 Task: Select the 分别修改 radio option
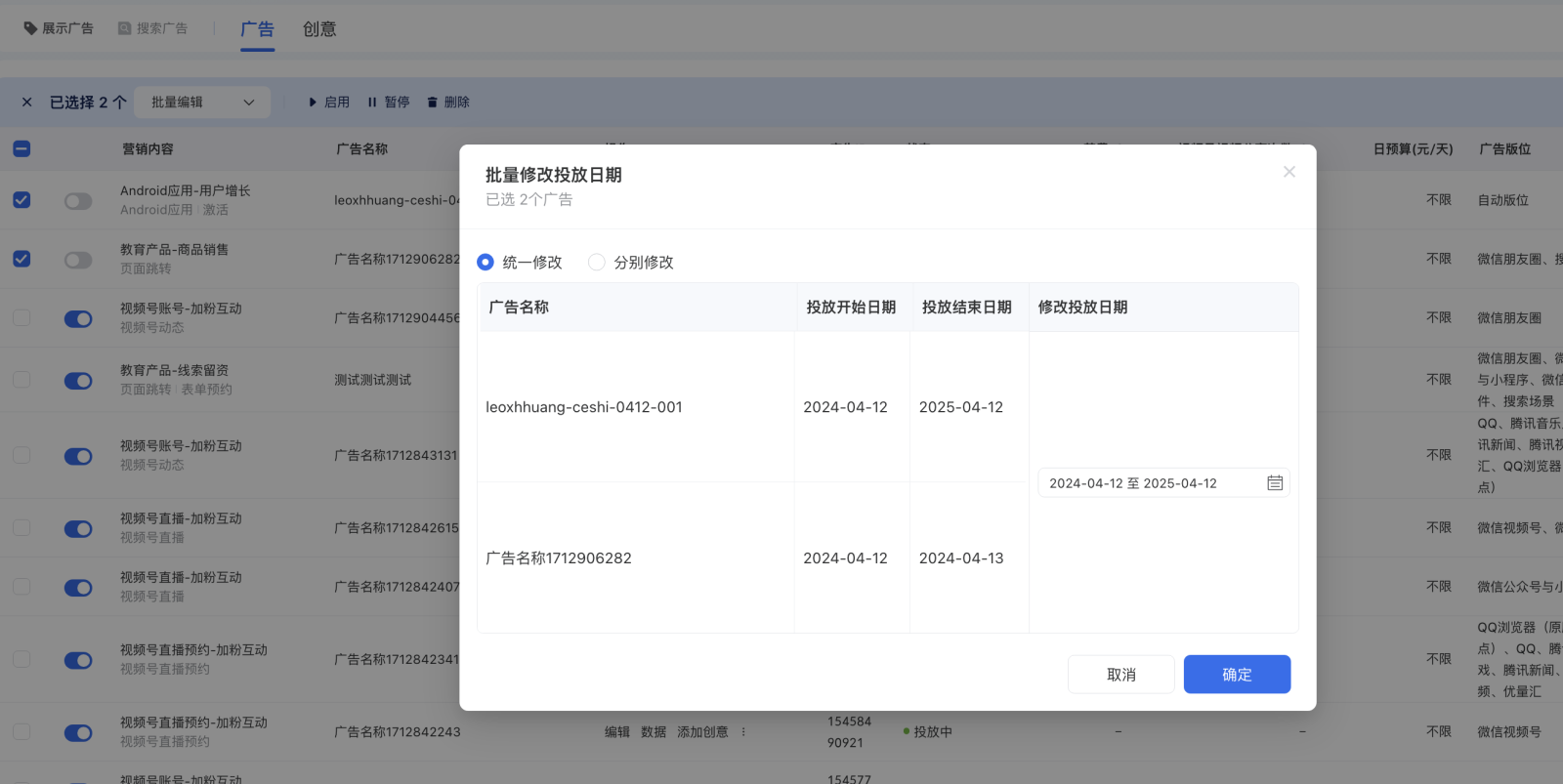(x=596, y=263)
